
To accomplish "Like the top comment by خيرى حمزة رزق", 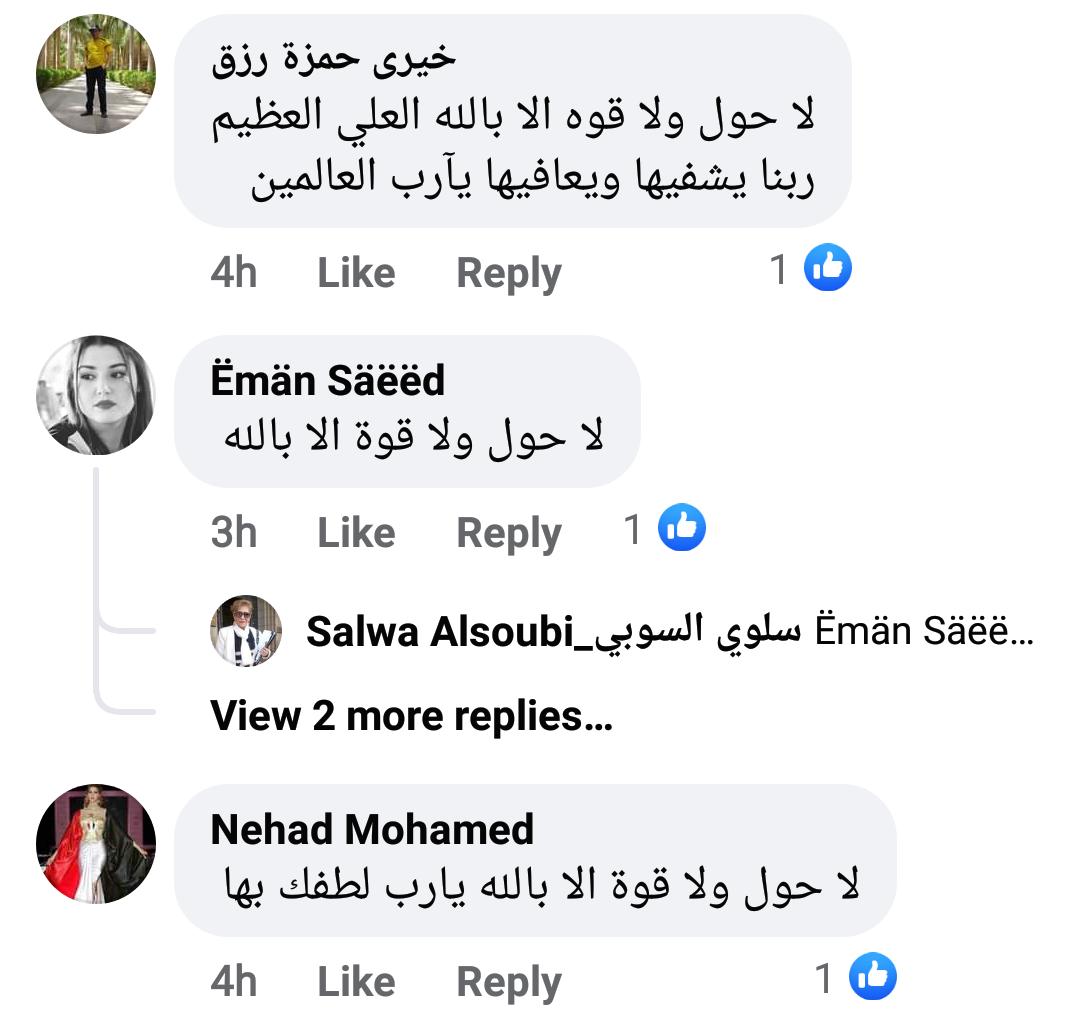I will [x=356, y=273].
